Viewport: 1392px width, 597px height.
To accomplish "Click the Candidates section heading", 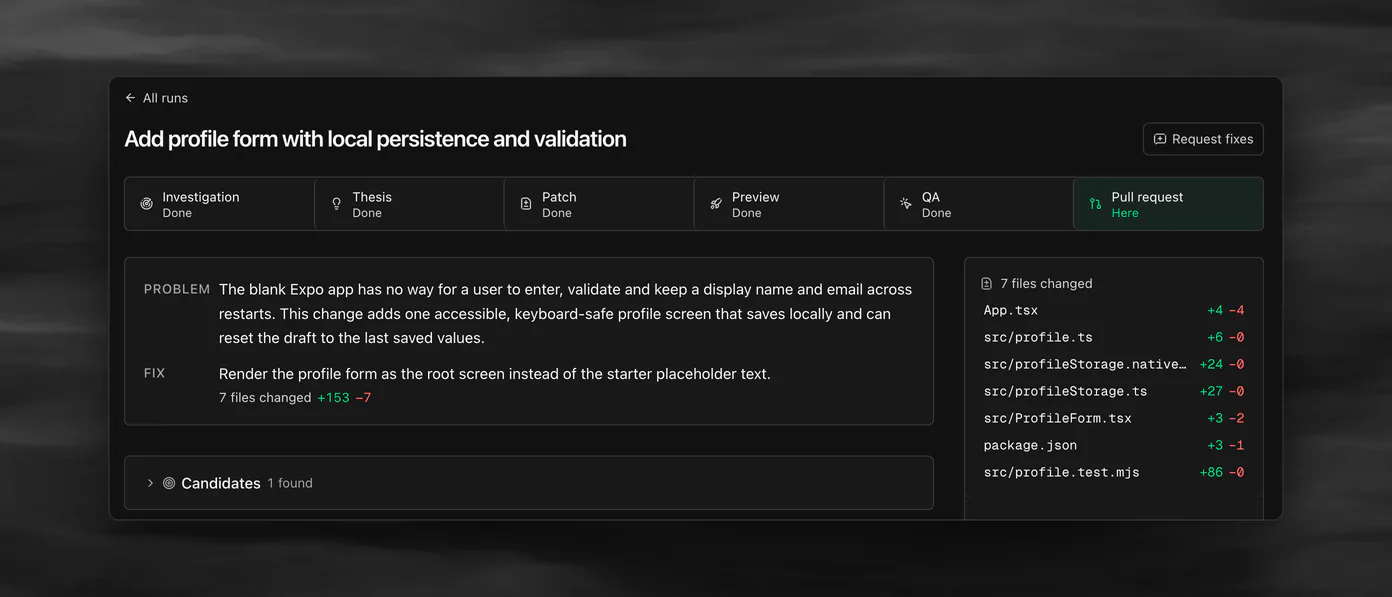I will pyautogui.click(x=221, y=483).
